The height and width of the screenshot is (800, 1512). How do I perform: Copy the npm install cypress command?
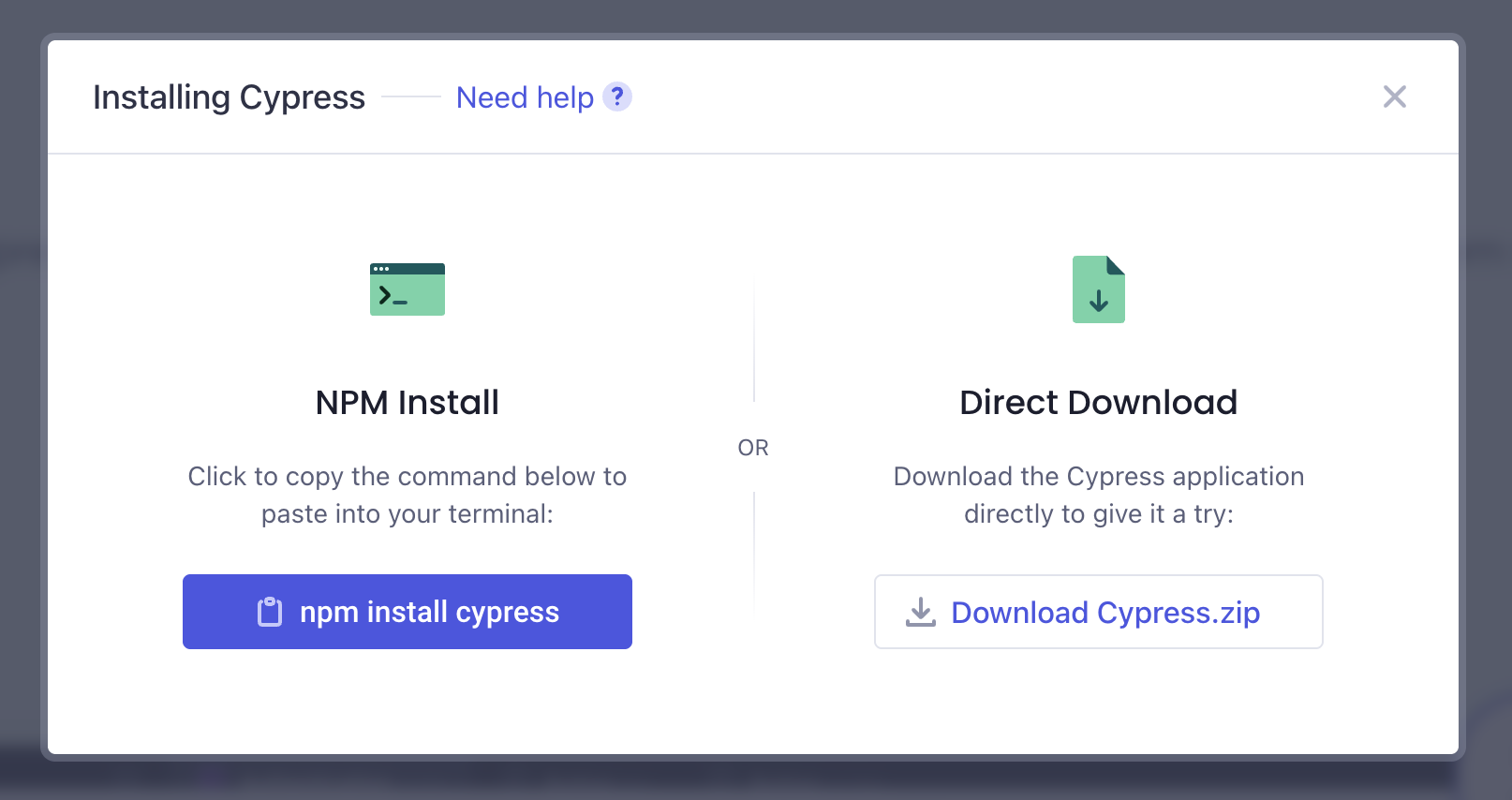(408, 612)
